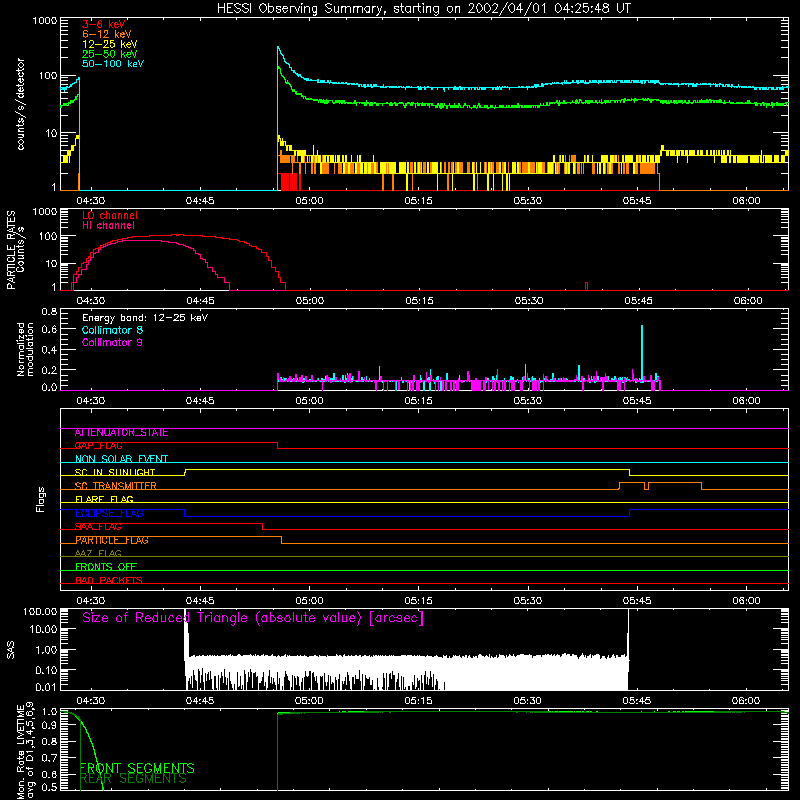
Task: Click the 'Size of Reduced Triangle' caption
Action: 253,618
